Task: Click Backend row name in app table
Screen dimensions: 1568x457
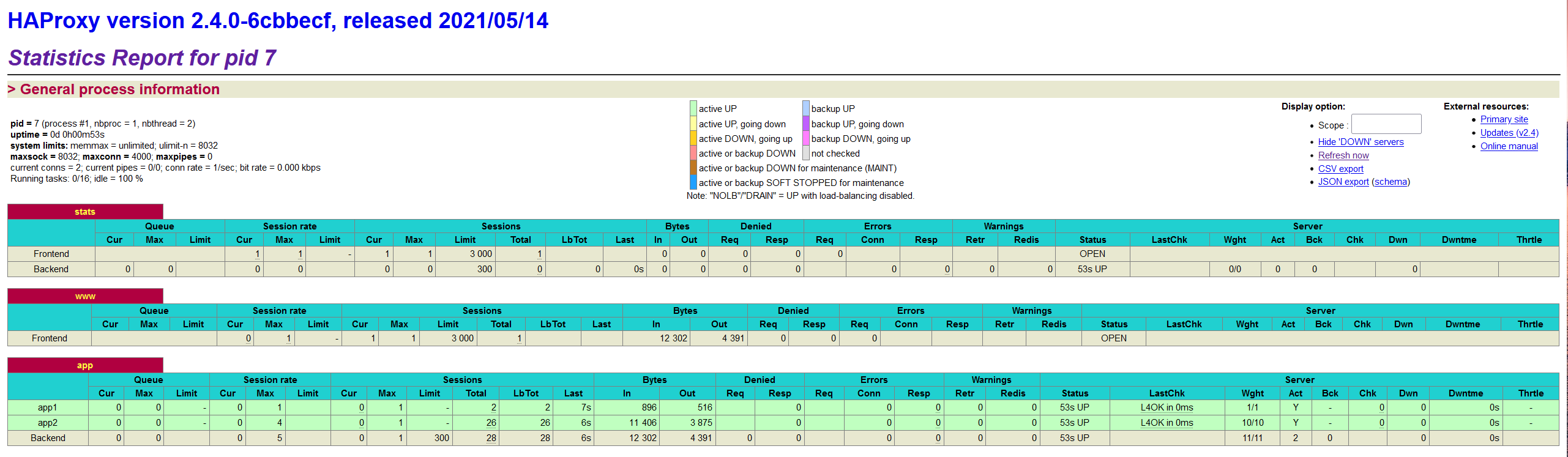Action: point(48,438)
